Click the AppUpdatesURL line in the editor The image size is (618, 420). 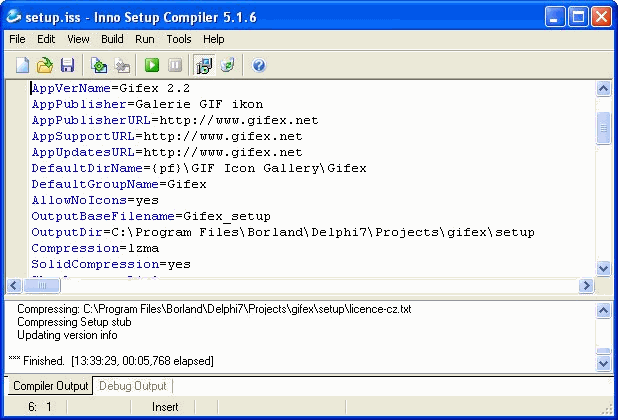167,152
